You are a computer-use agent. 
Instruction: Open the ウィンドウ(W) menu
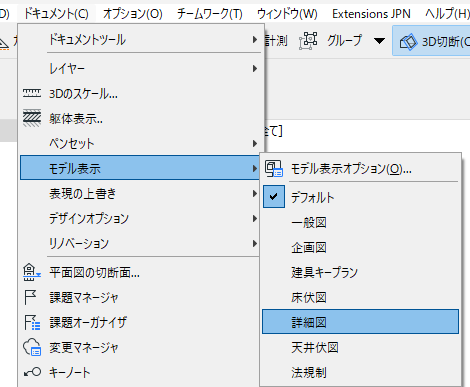[x=287, y=14]
